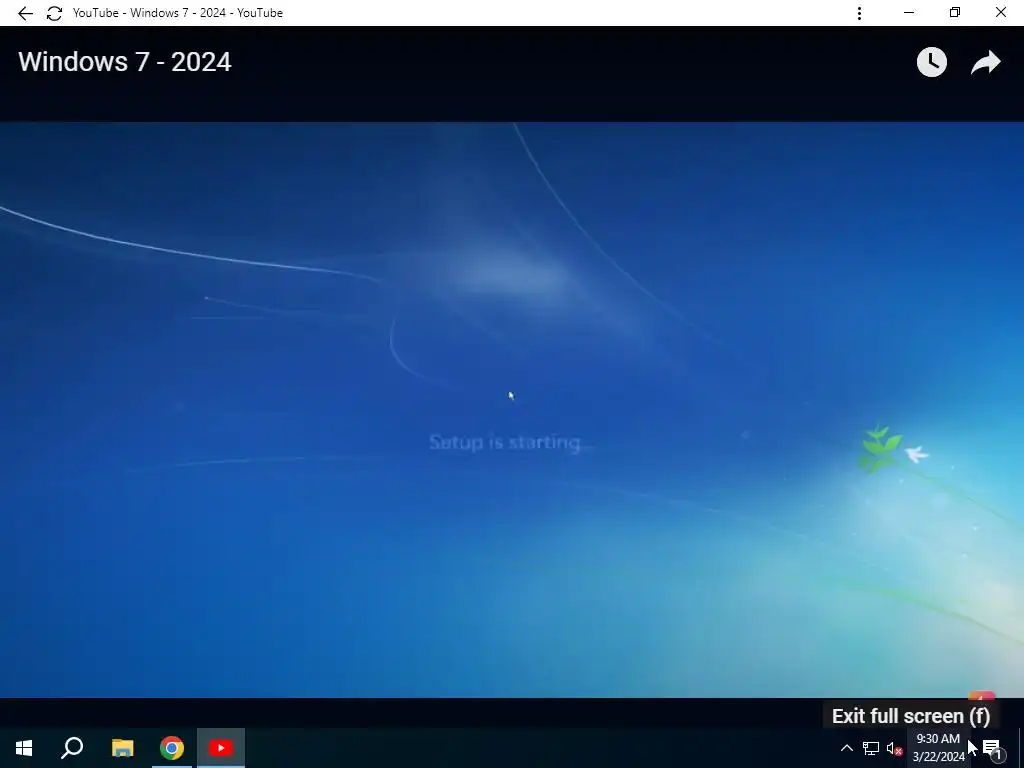
Task: Minimize the YouTube window
Action: 908,12
